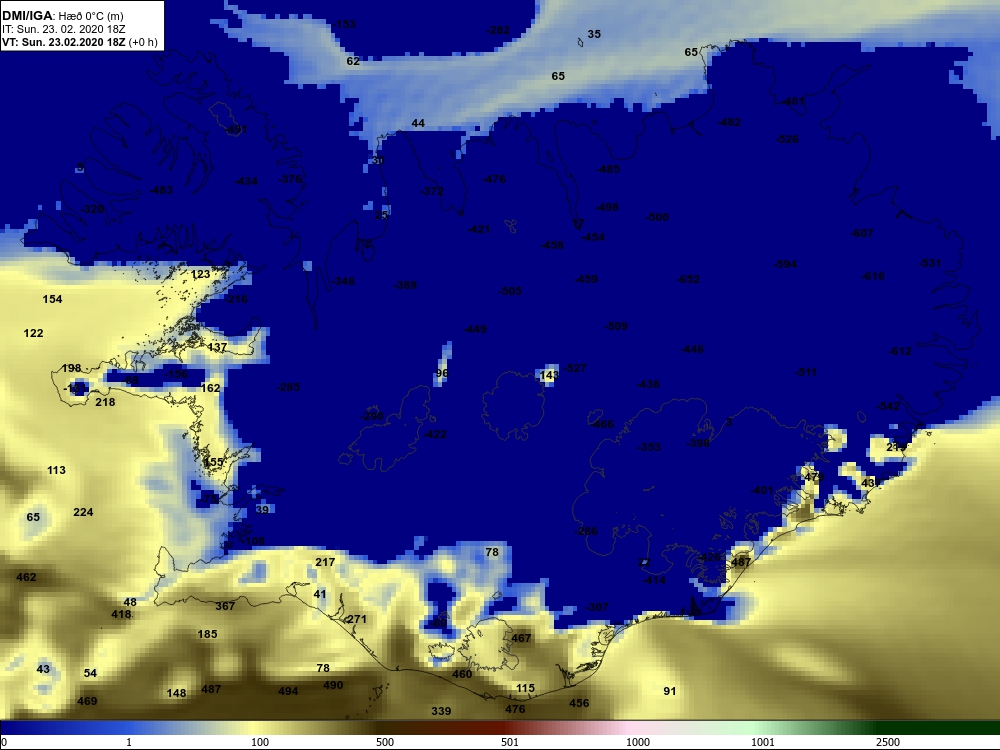The image size is (1000, 750).
Task: Click the map value '224' in the western sea
Action: click(83, 512)
